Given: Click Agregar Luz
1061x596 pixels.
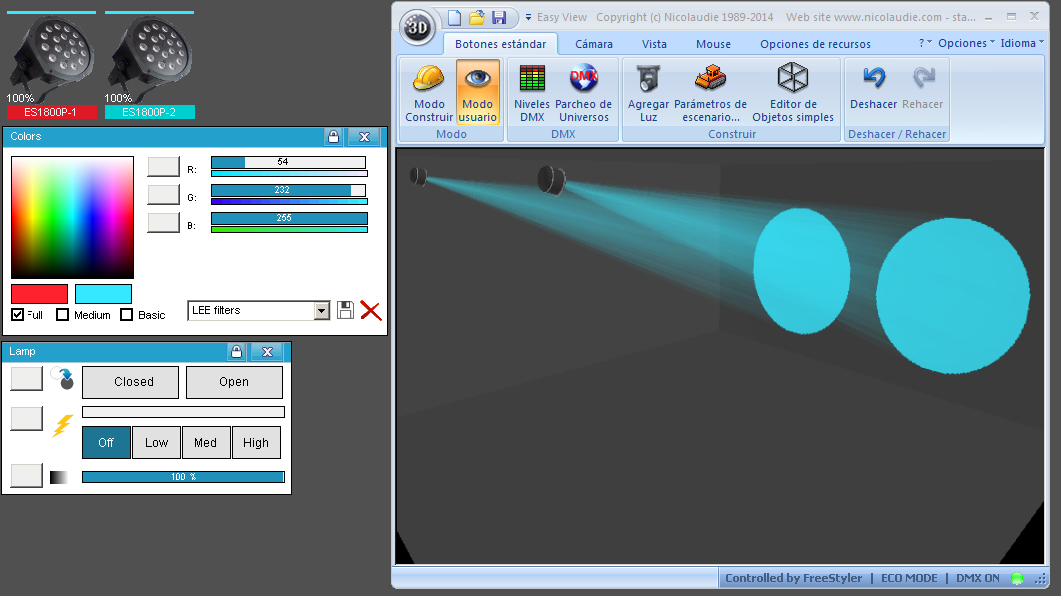Looking at the screenshot, I should click(648, 93).
